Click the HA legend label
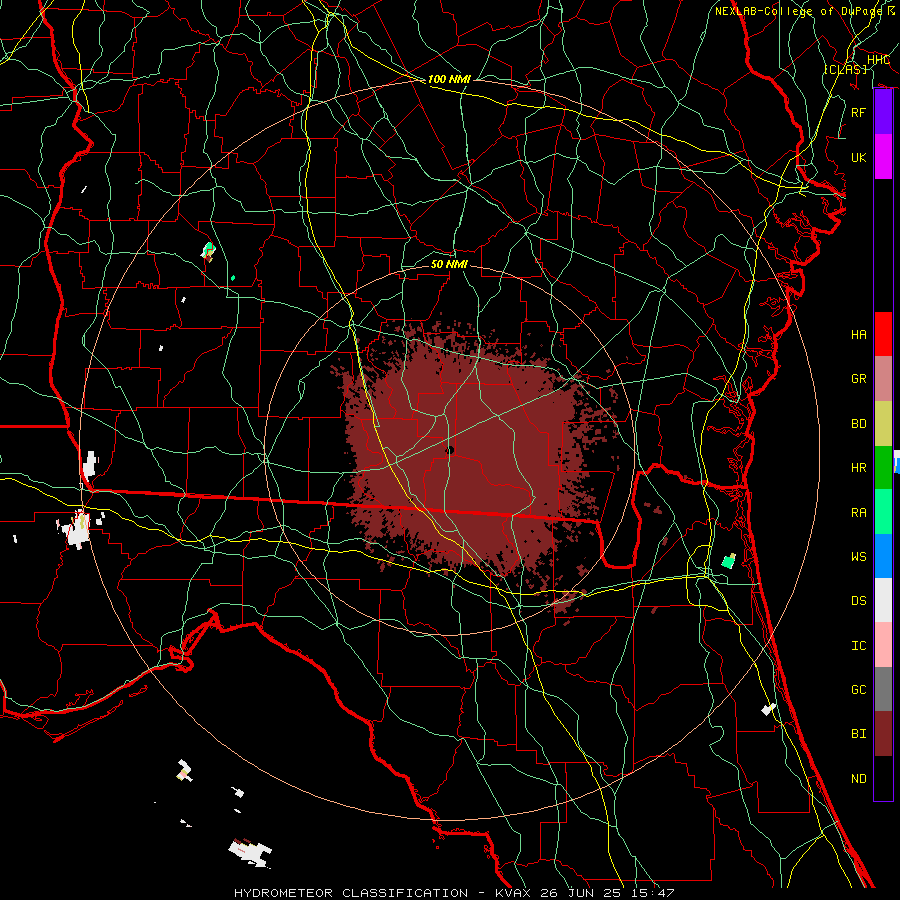 (858, 335)
